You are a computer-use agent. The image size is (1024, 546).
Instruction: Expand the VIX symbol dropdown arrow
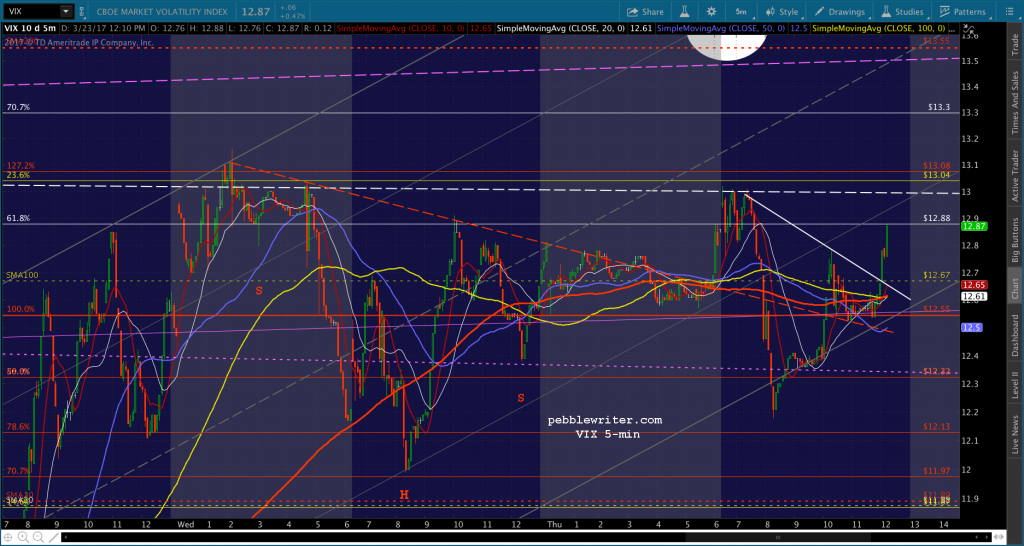pyautogui.click(x=65, y=11)
